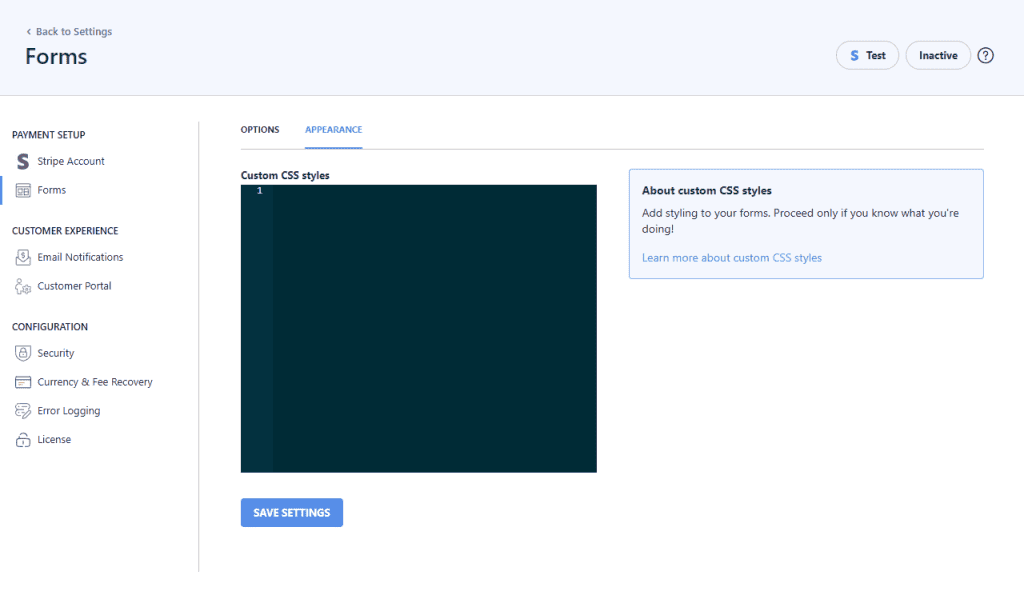Click line number 1 in the CSS editor gutter
This screenshot has height=607, width=1024.
[258, 189]
